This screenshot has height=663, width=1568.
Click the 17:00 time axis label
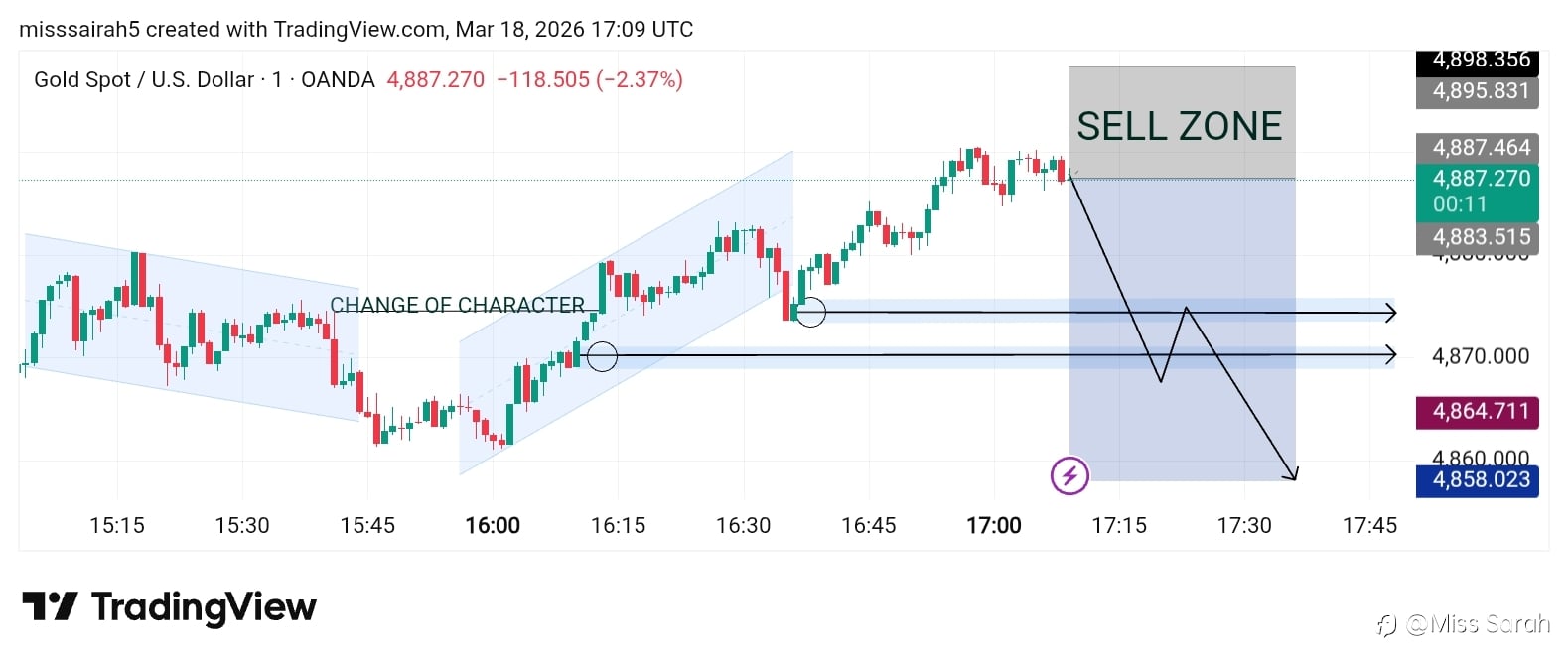tap(994, 525)
